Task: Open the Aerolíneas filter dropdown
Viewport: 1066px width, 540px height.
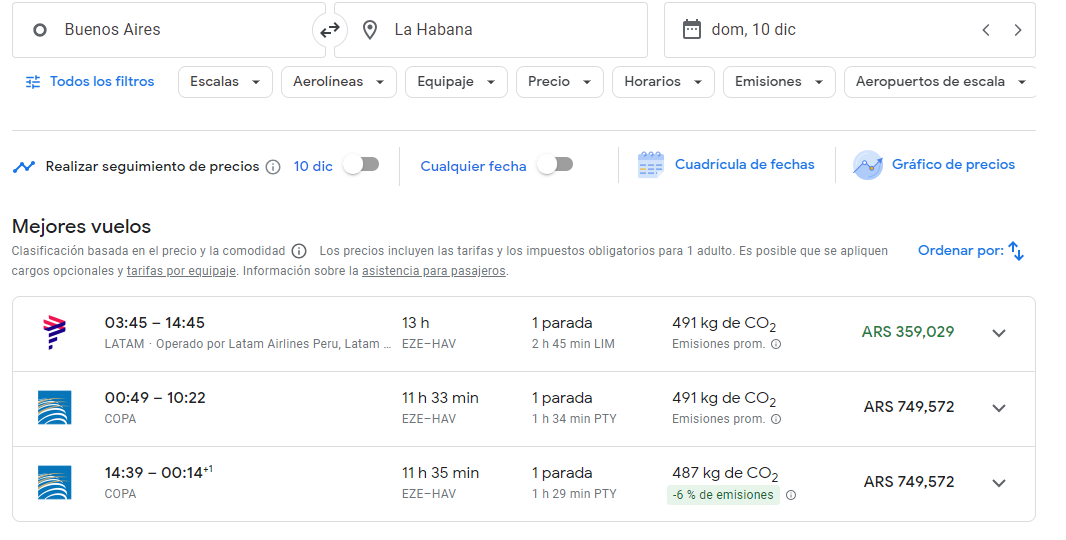Action: coord(338,82)
